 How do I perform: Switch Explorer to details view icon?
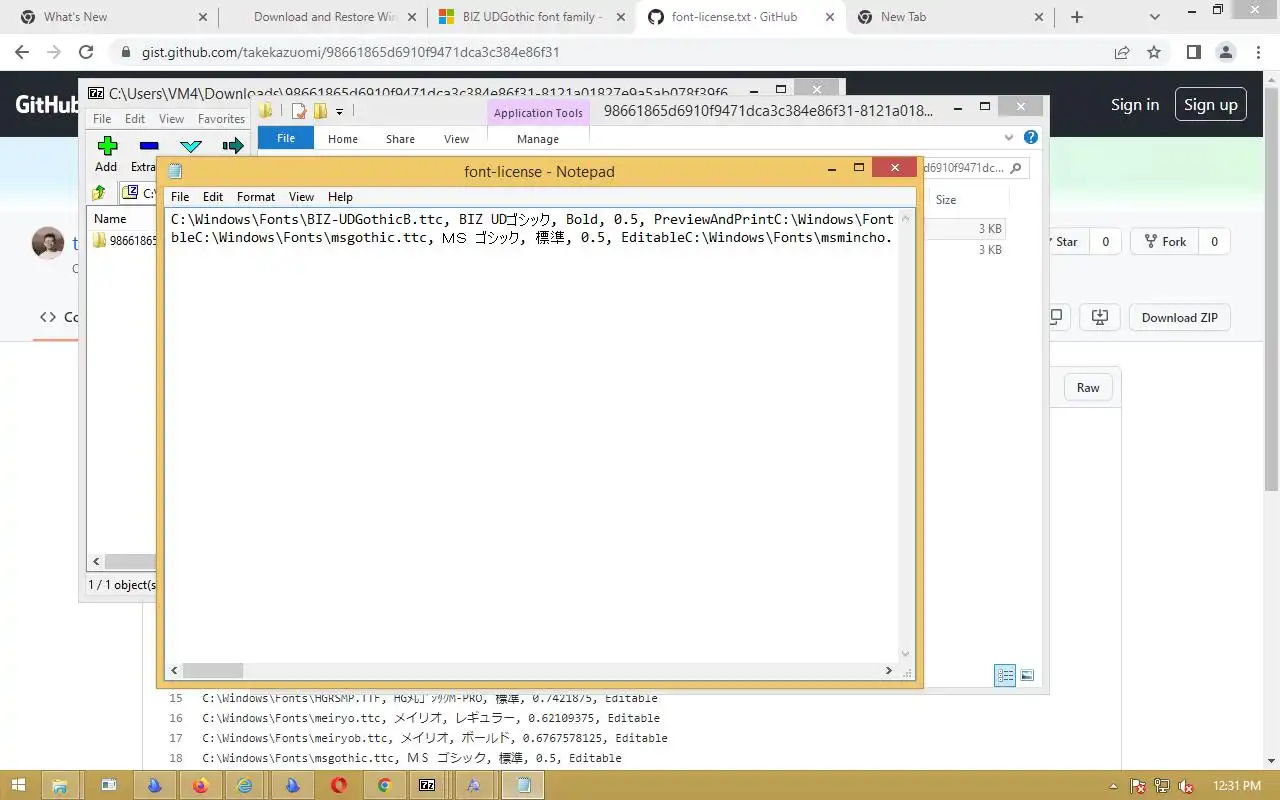[x=1005, y=676]
